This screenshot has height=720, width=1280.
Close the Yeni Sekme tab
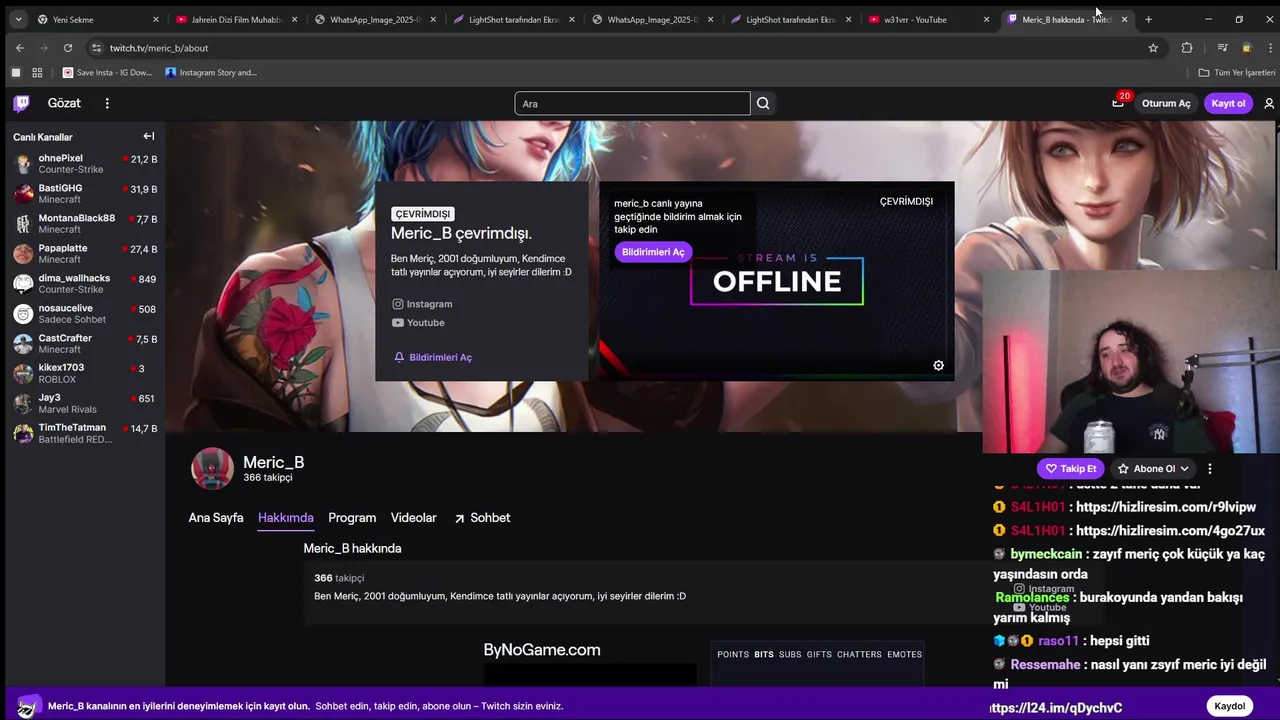tap(155, 19)
